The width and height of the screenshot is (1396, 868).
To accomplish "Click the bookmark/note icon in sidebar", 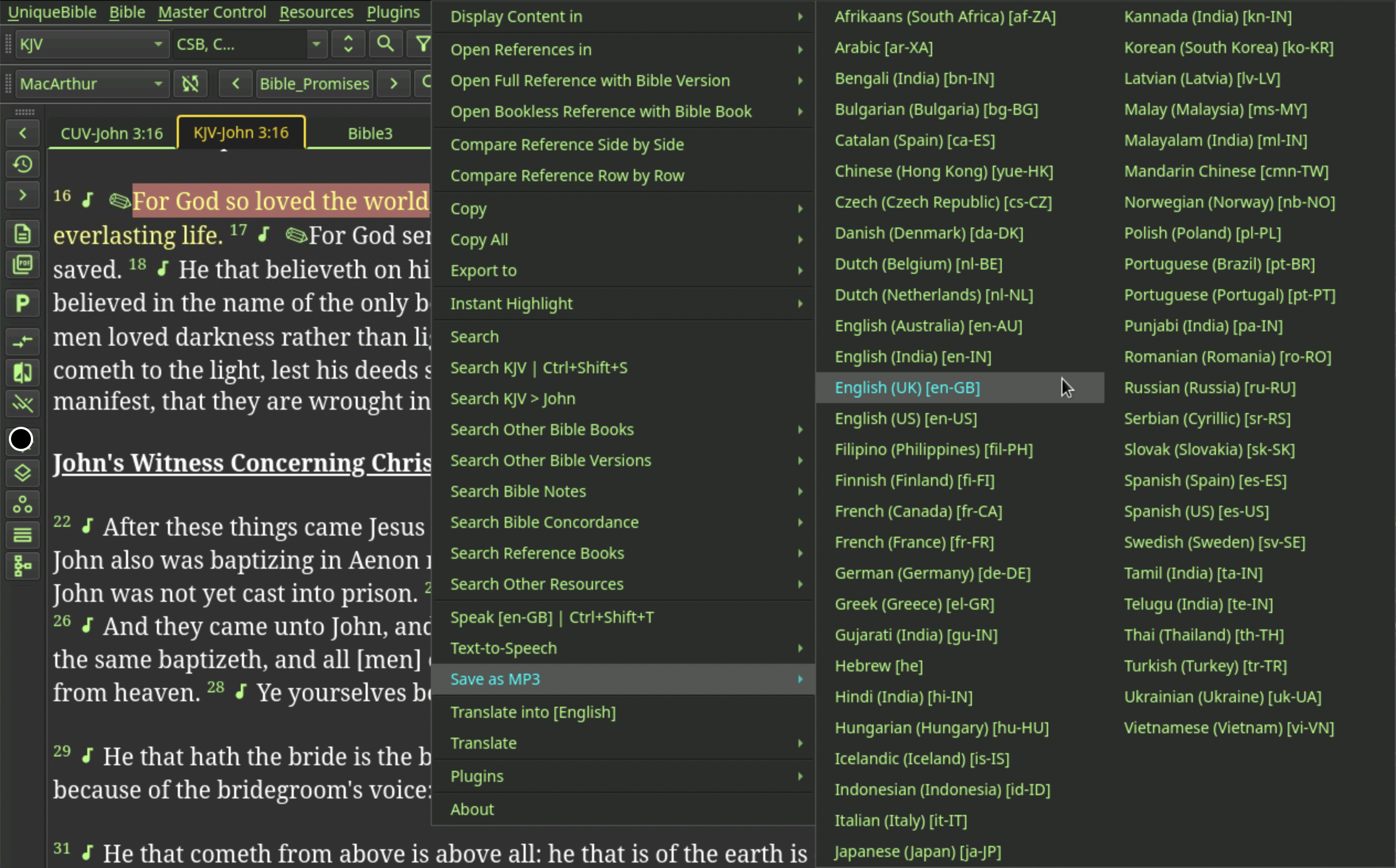I will [22, 233].
